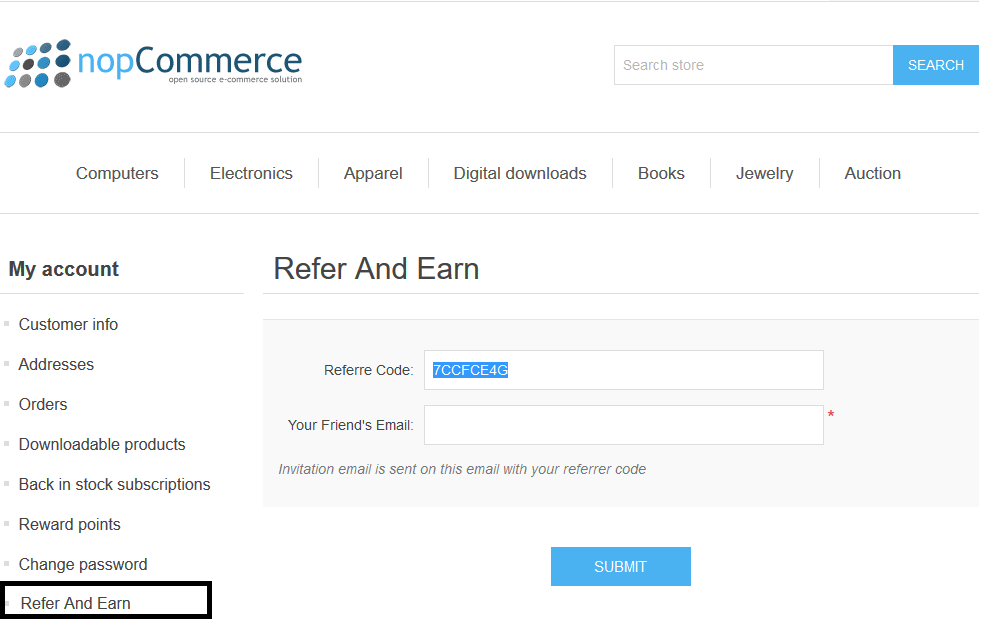Click the invitation email hint text
This screenshot has width=994, height=636.
(x=462, y=470)
